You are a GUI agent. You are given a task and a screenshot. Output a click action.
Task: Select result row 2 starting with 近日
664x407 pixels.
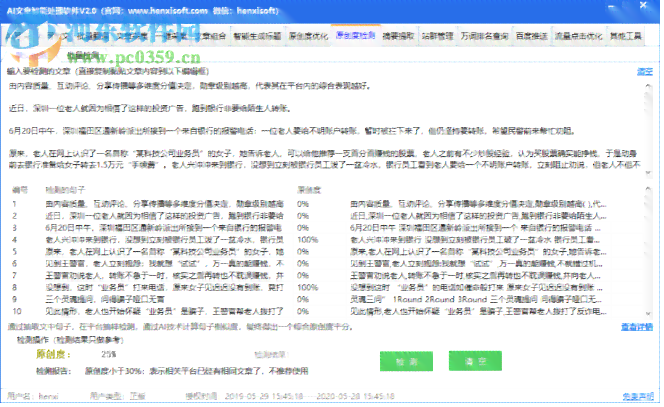coord(326,216)
